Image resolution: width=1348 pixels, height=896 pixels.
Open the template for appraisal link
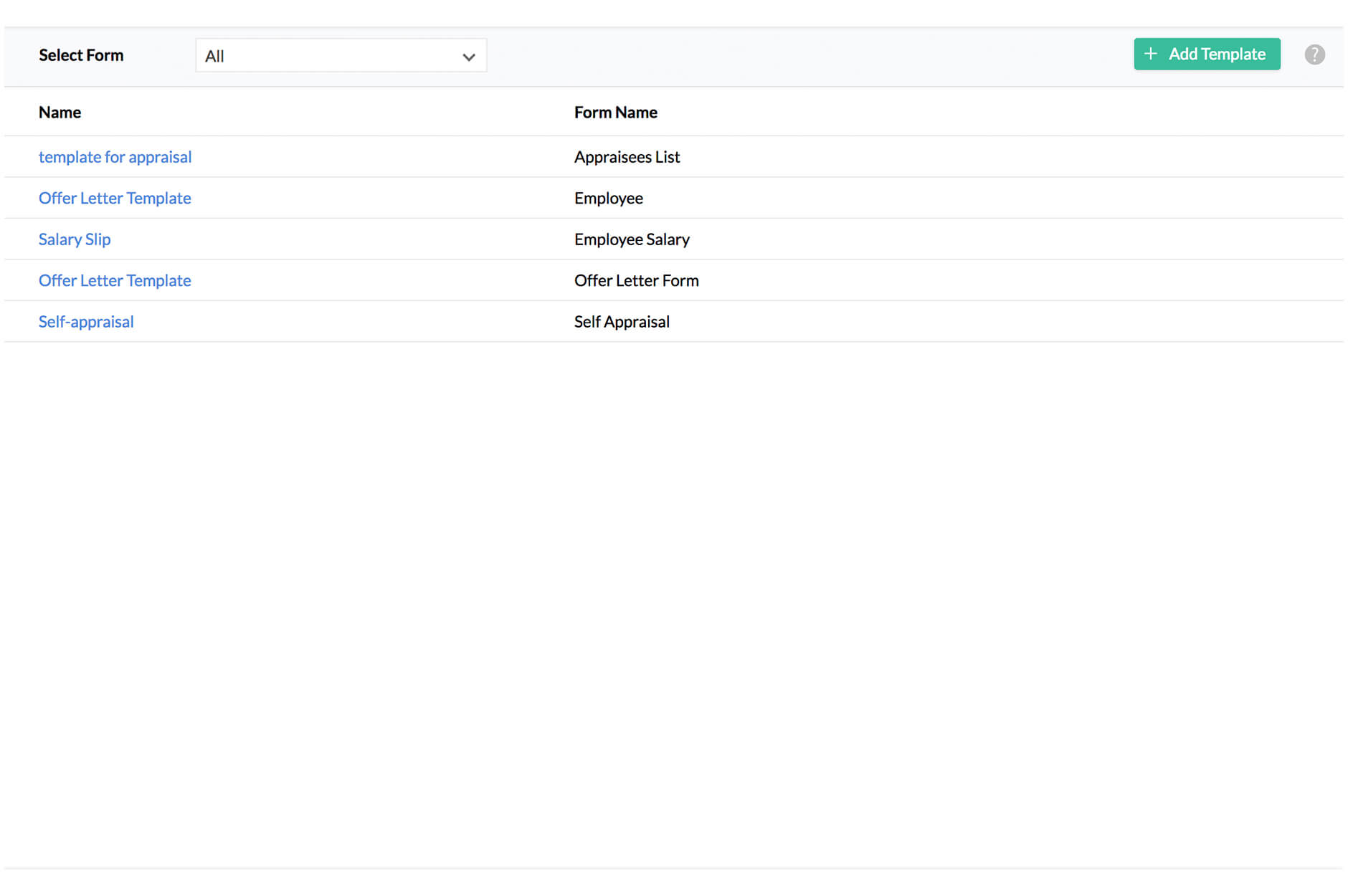pos(115,157)
